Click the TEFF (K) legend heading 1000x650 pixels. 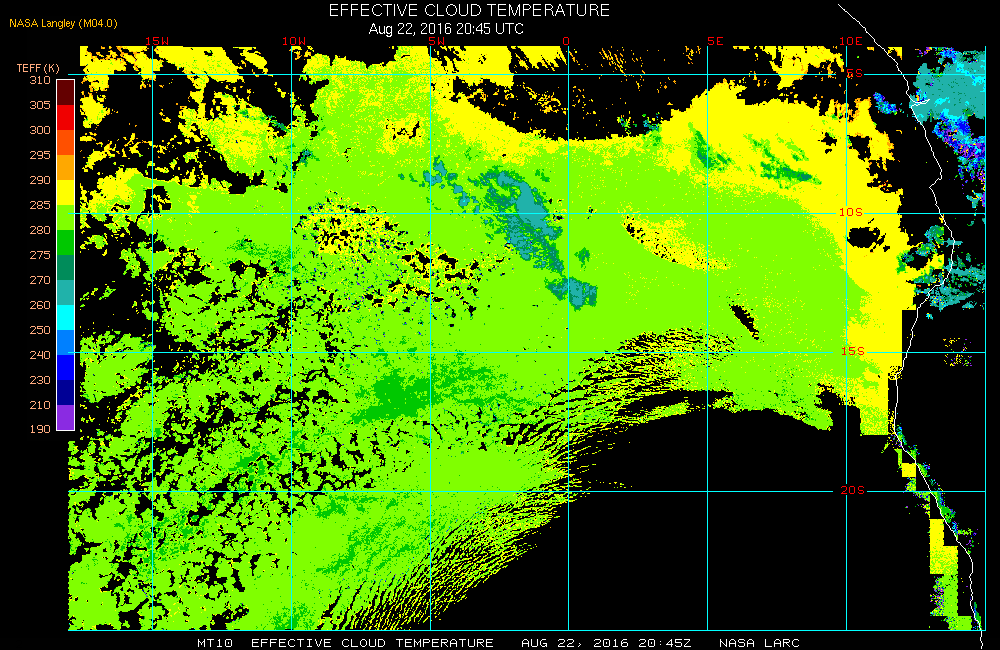click(38, 68)
